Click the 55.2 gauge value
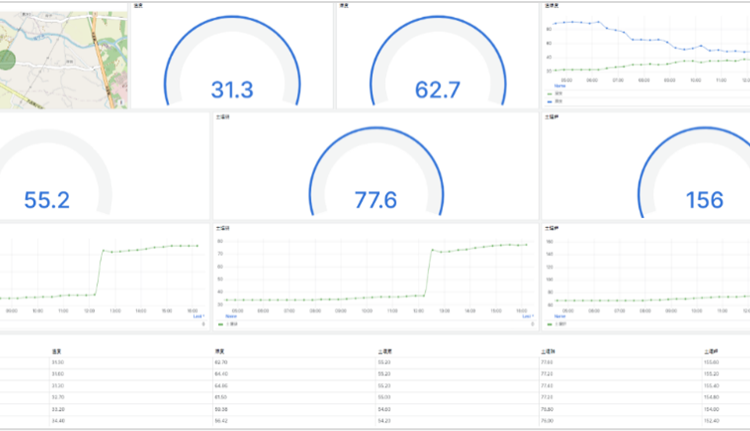 [x=47, y=200]
